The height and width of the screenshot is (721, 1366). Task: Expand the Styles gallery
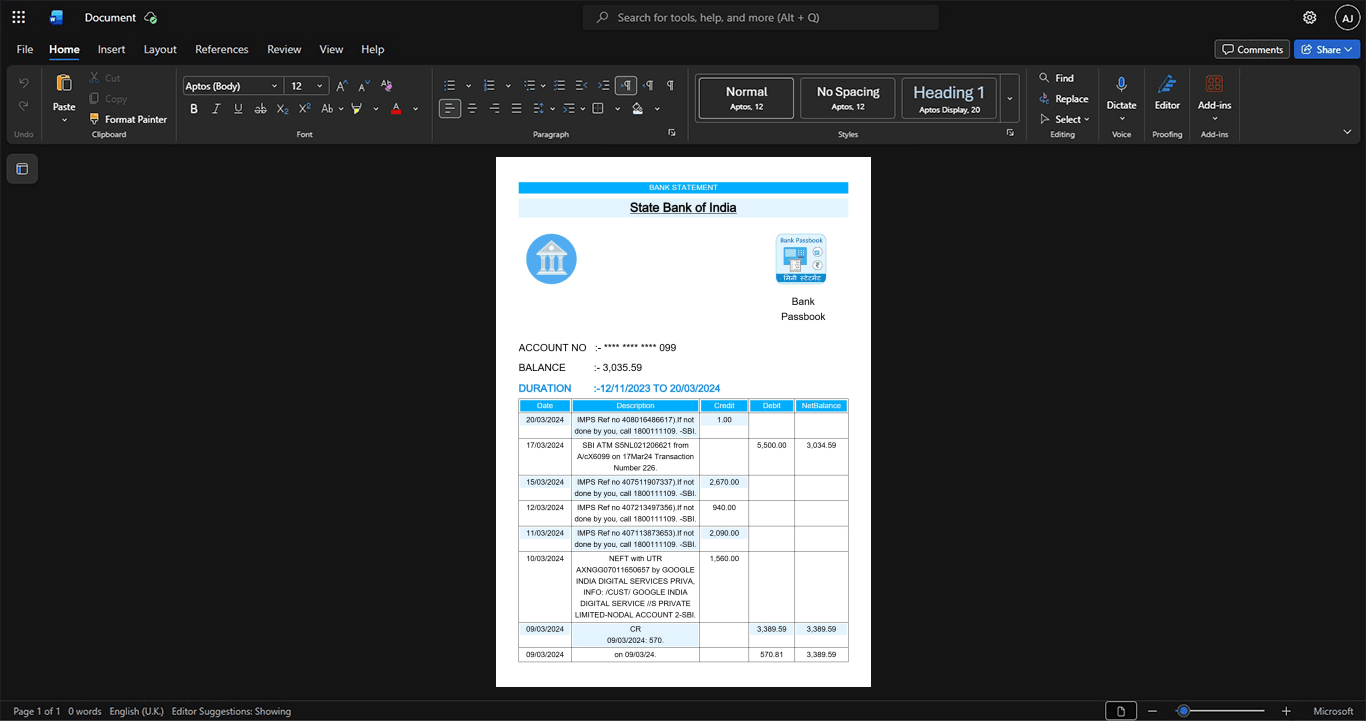[1010, 99]
